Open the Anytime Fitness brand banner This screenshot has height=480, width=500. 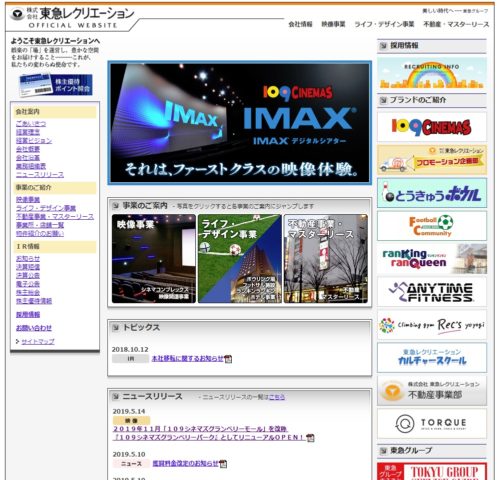coord(432,292)
